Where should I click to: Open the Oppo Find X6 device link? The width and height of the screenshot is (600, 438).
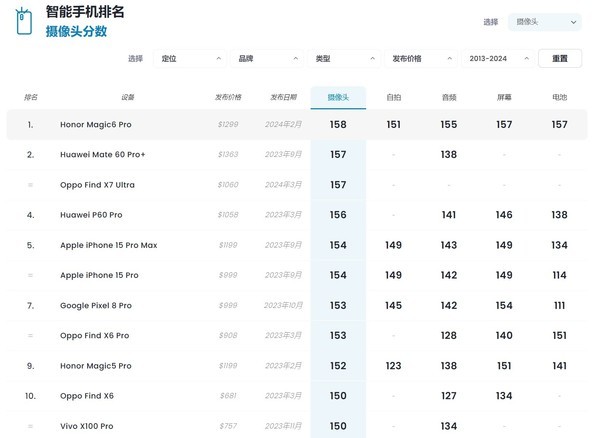[x=87, y=396]
